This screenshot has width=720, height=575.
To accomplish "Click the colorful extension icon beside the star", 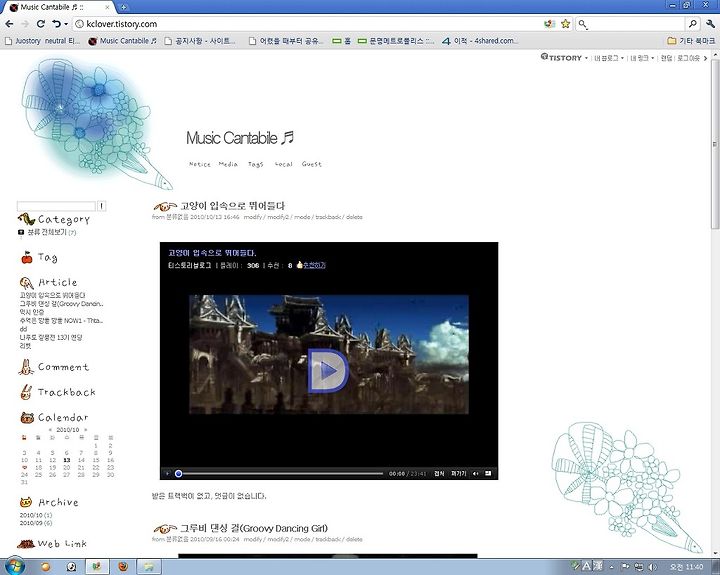I will (x=550, y=24).
